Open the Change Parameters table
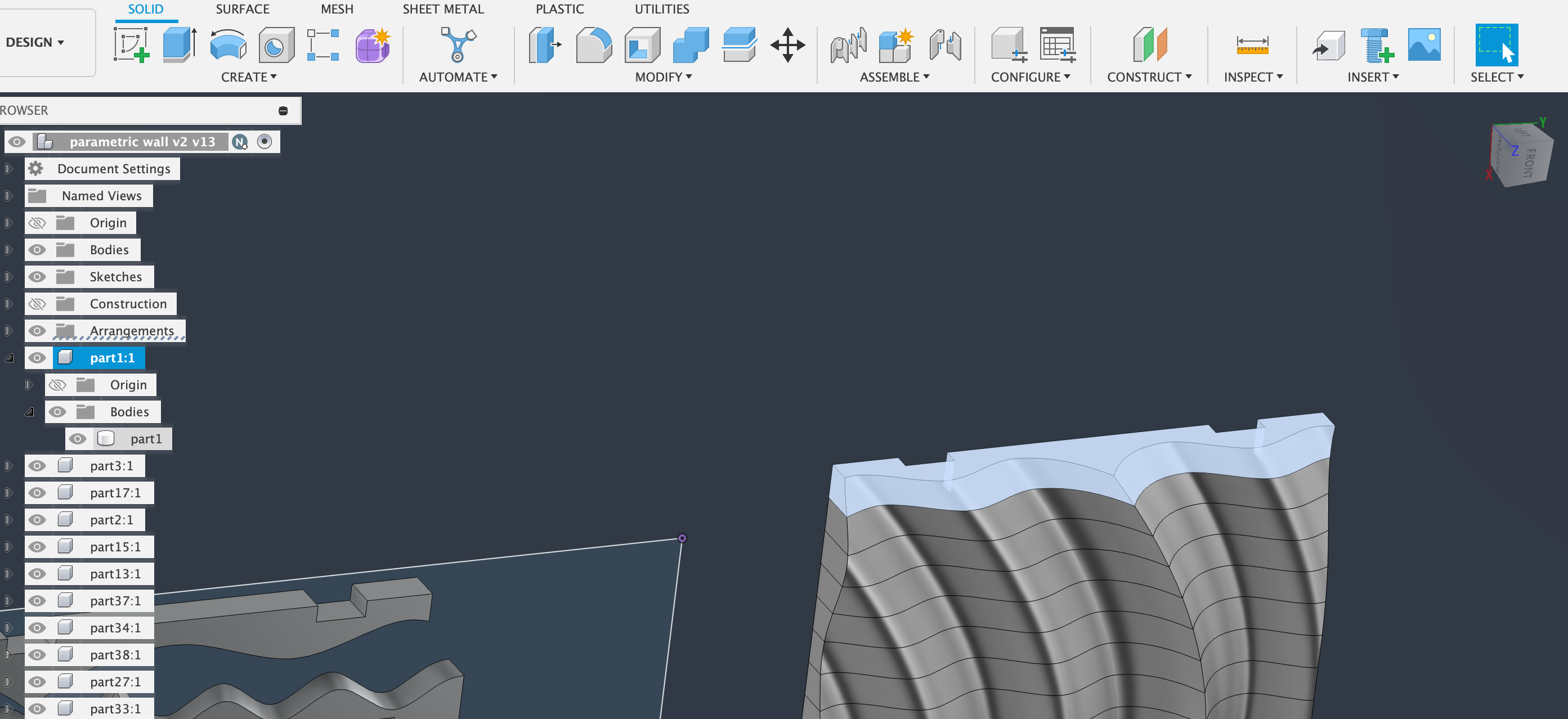 pyautogui.click(x=1058, y=44)
